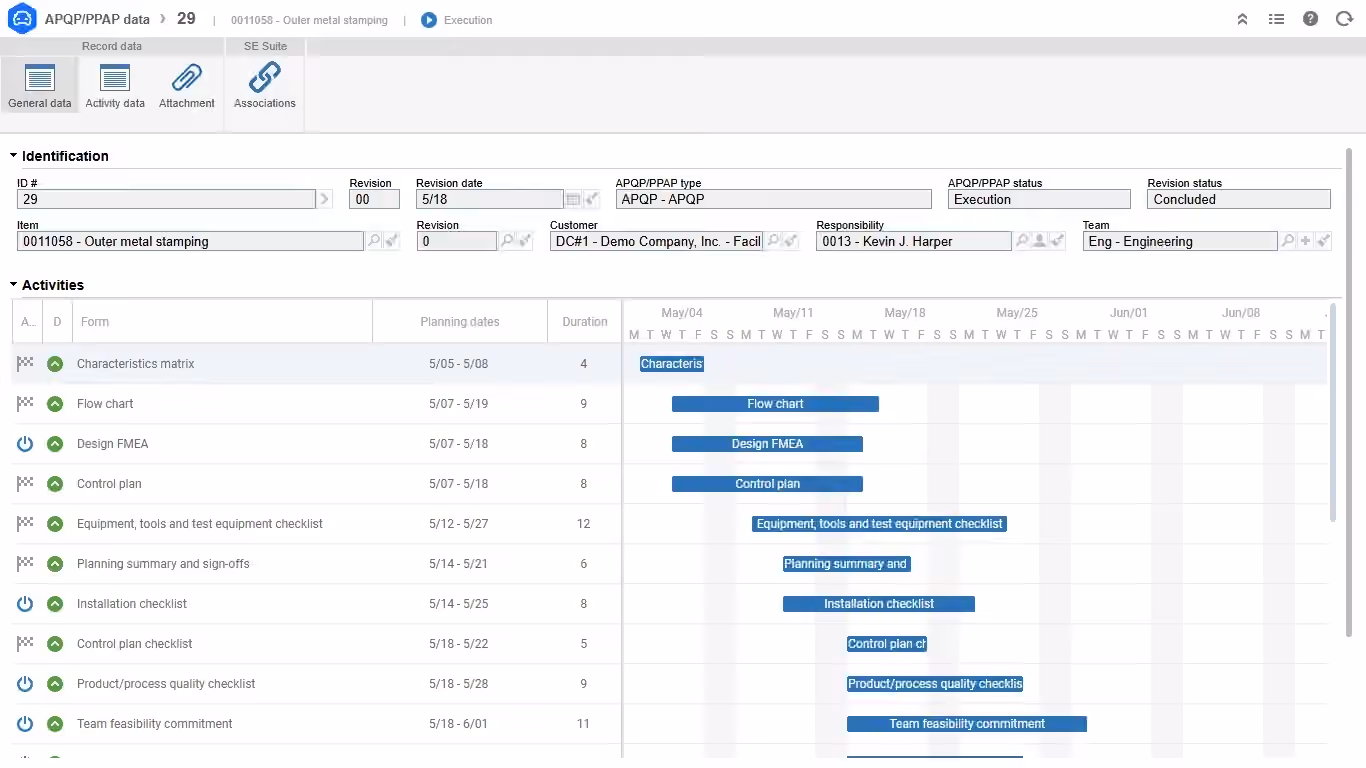Click the Planning dates column header
This screenshot has height=768, width=1366.
[460, 322]
